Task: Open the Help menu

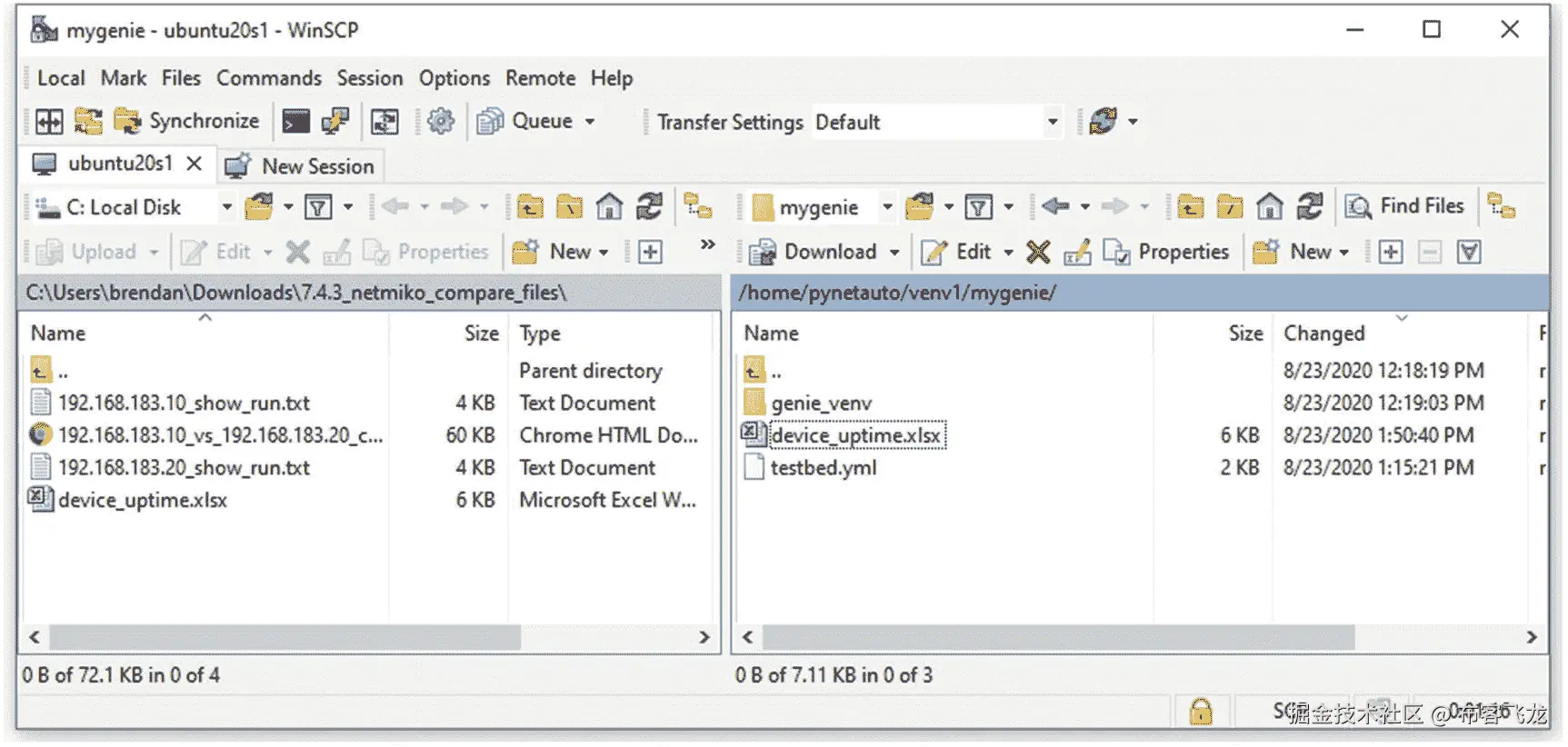Action: click(612, 78)
